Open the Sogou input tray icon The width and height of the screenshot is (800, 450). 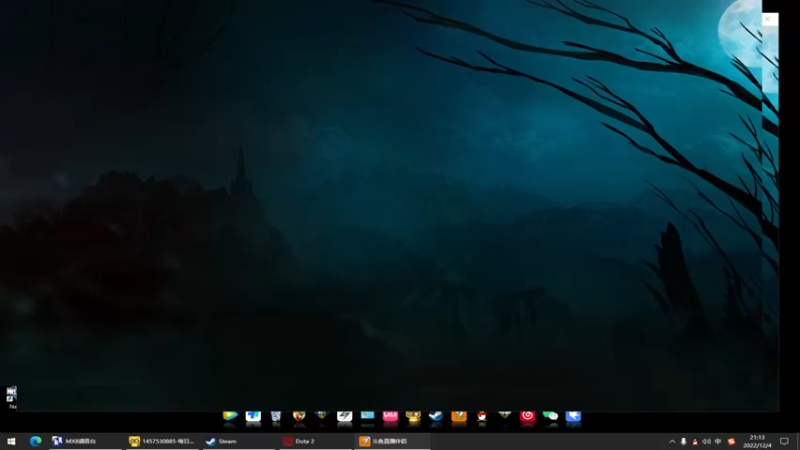click(x=731, y=441)
